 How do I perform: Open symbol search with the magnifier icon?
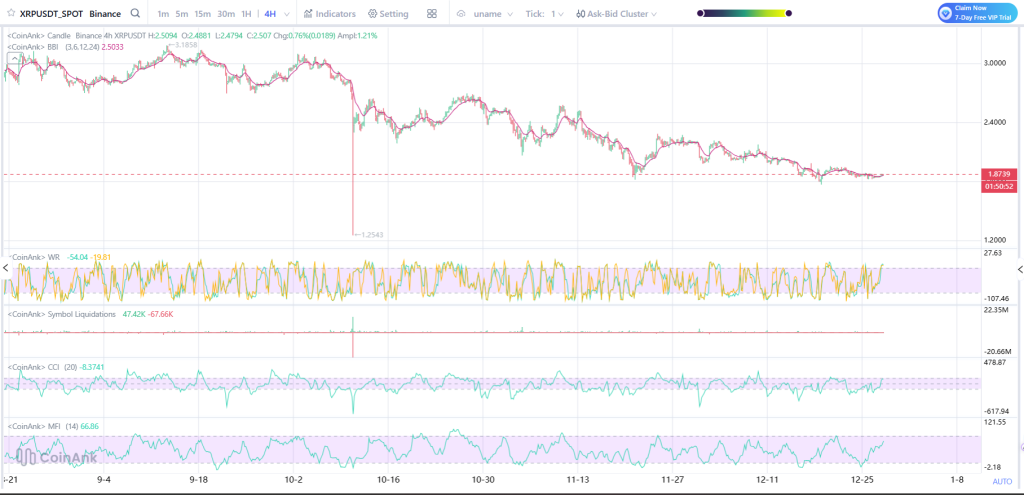tap(135, 14)
